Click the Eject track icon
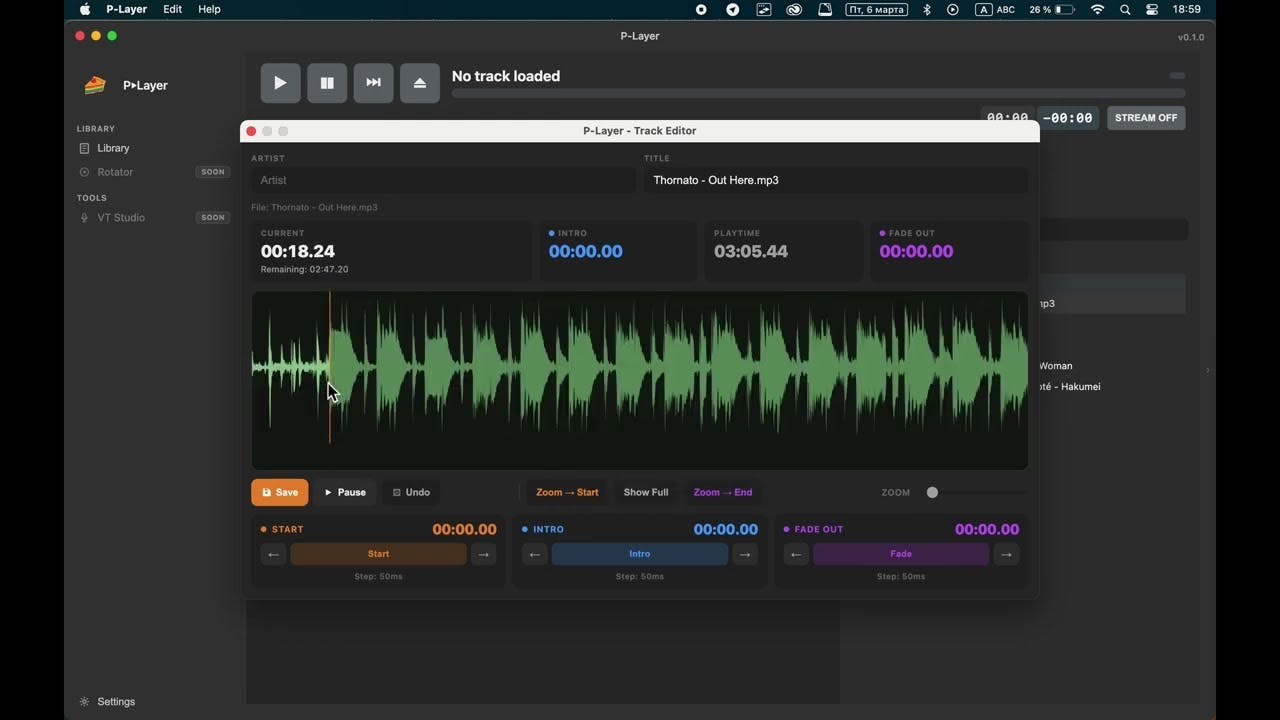Image resolution: width=1280 pixels, height=720 pixels. tap(420, 83)
